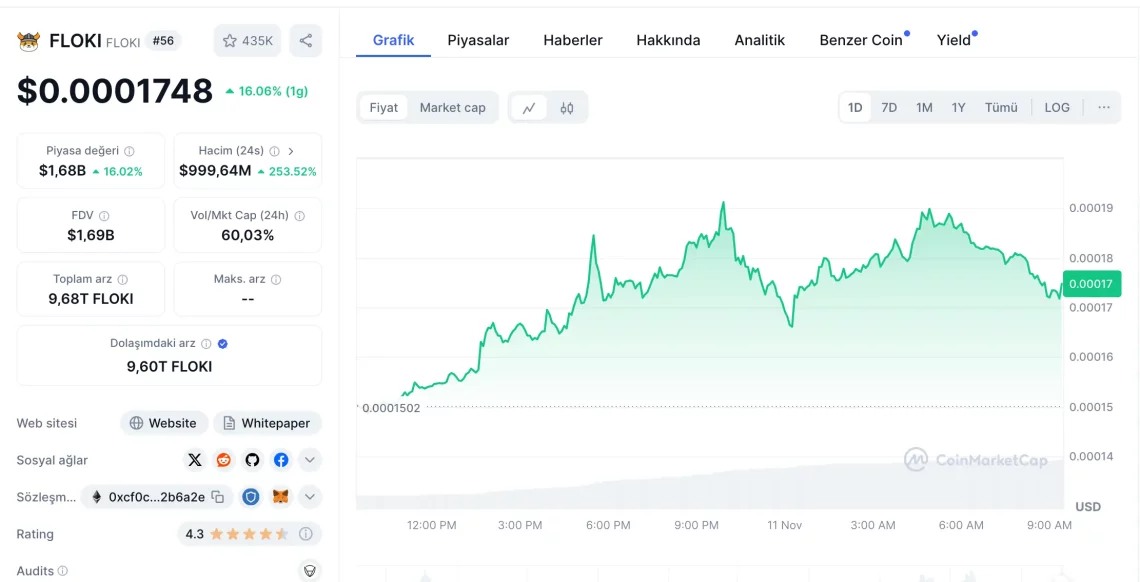Screen dimensions: 1140x582
Task: Open the FLOKI Whitepaper
Action: pyautogui.click(x=267, y=423)
